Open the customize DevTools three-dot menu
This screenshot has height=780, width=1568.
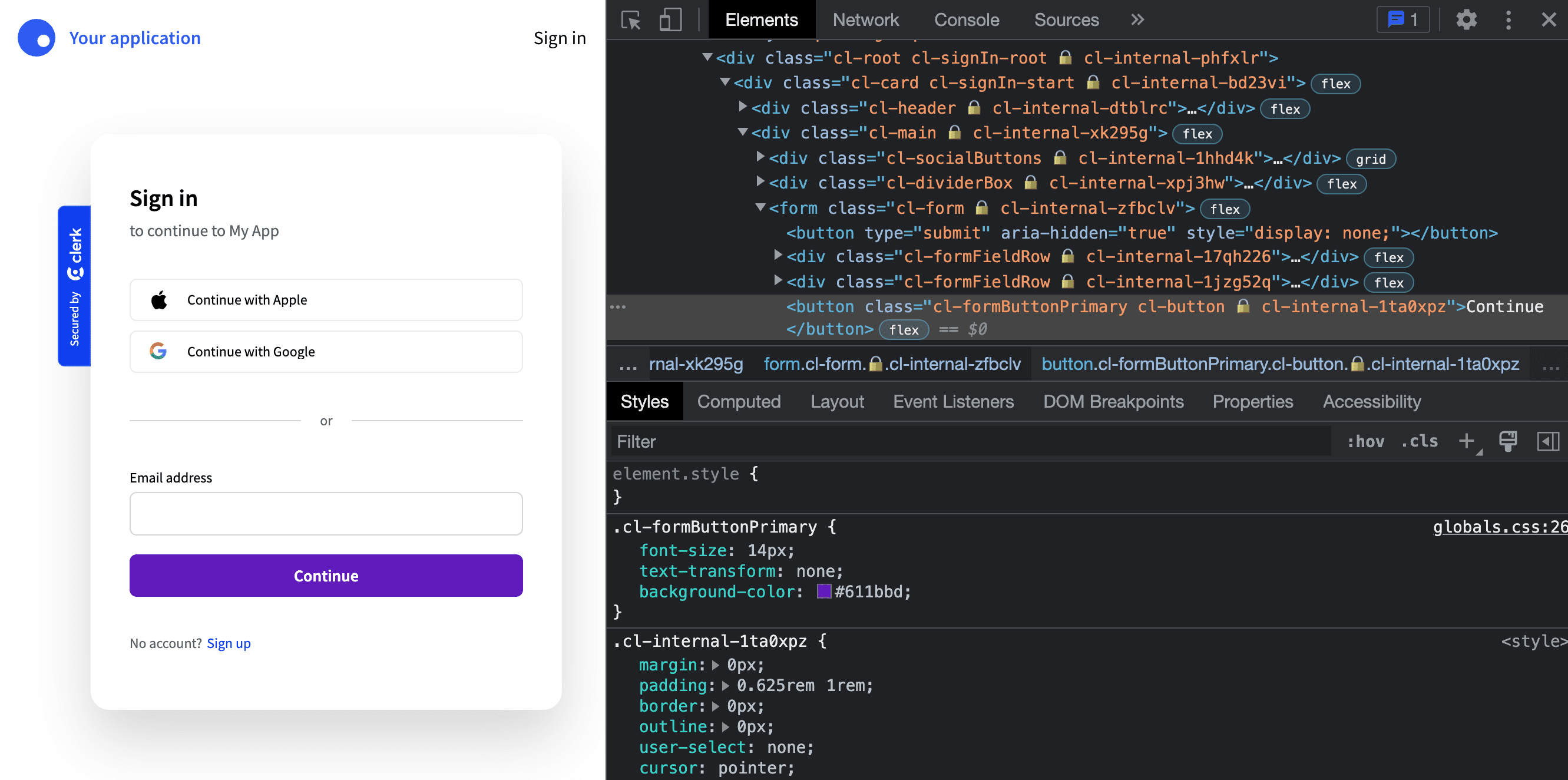point(1509,19)
